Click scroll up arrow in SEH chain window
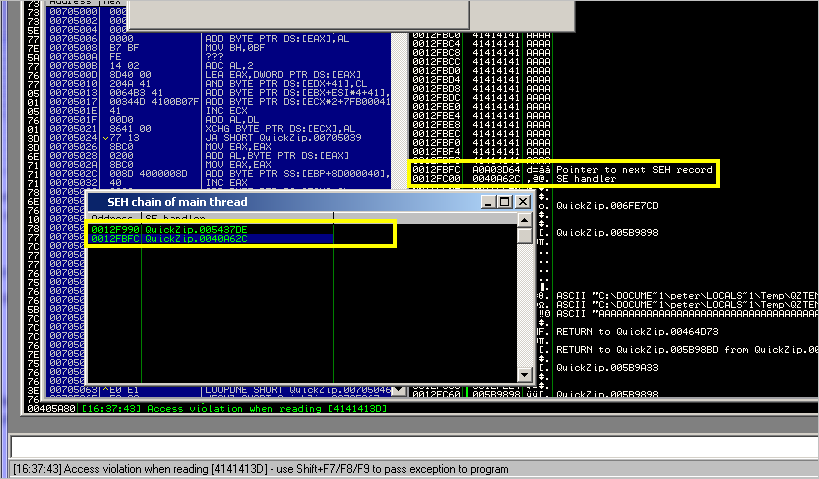The width and height of the screenshot is (819, 479). 525,218
